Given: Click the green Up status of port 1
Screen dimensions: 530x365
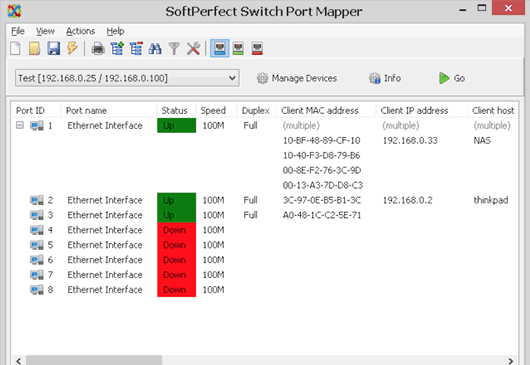Looking at the screenshot, I should click(176, 125).
